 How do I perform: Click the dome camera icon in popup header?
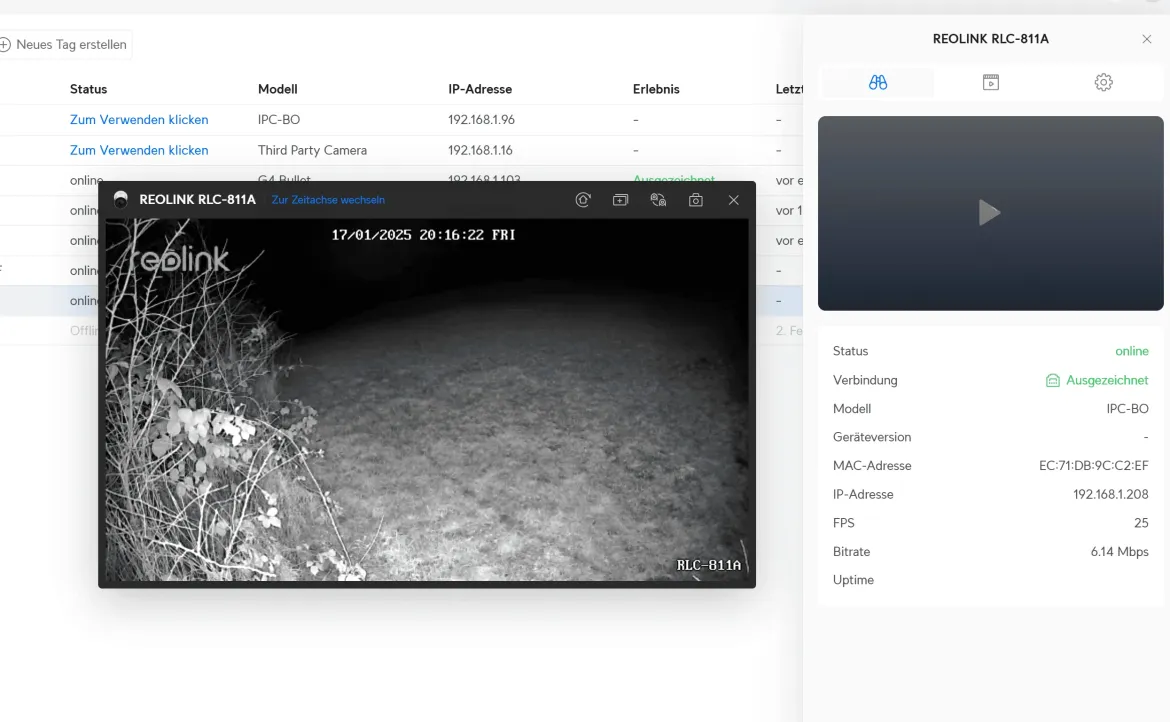[121, 199]
